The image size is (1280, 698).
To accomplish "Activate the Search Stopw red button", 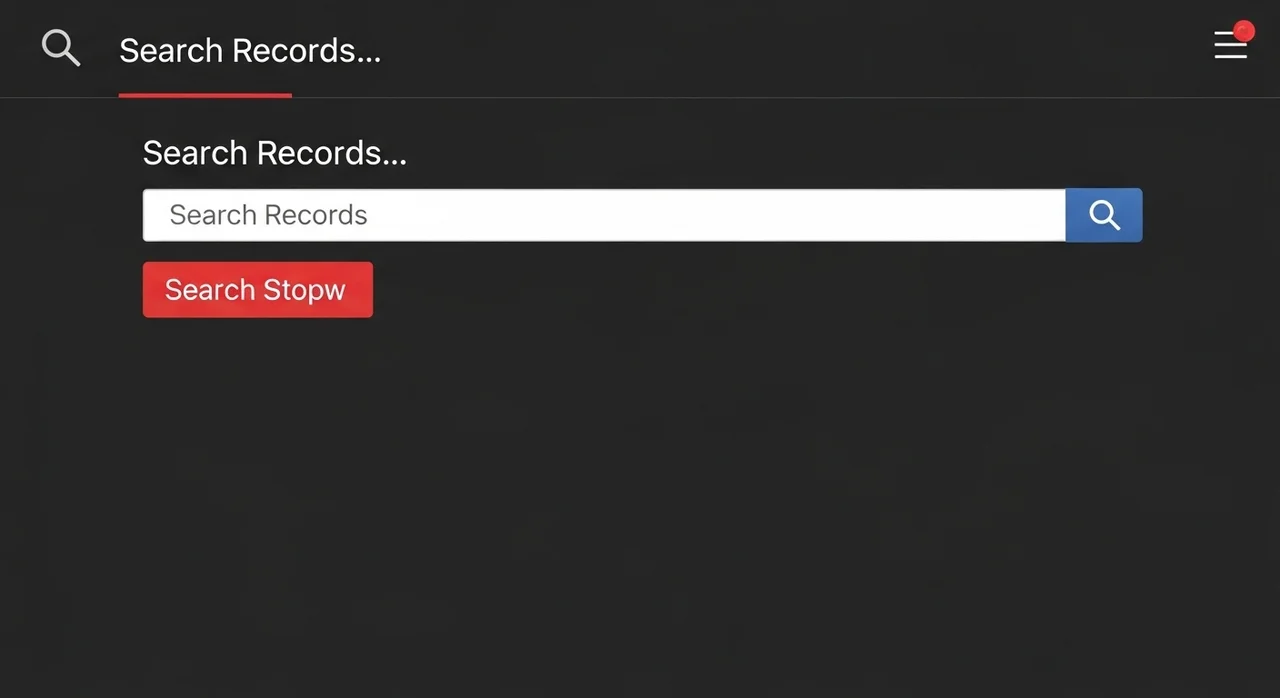I will click(x=258, y=290).
